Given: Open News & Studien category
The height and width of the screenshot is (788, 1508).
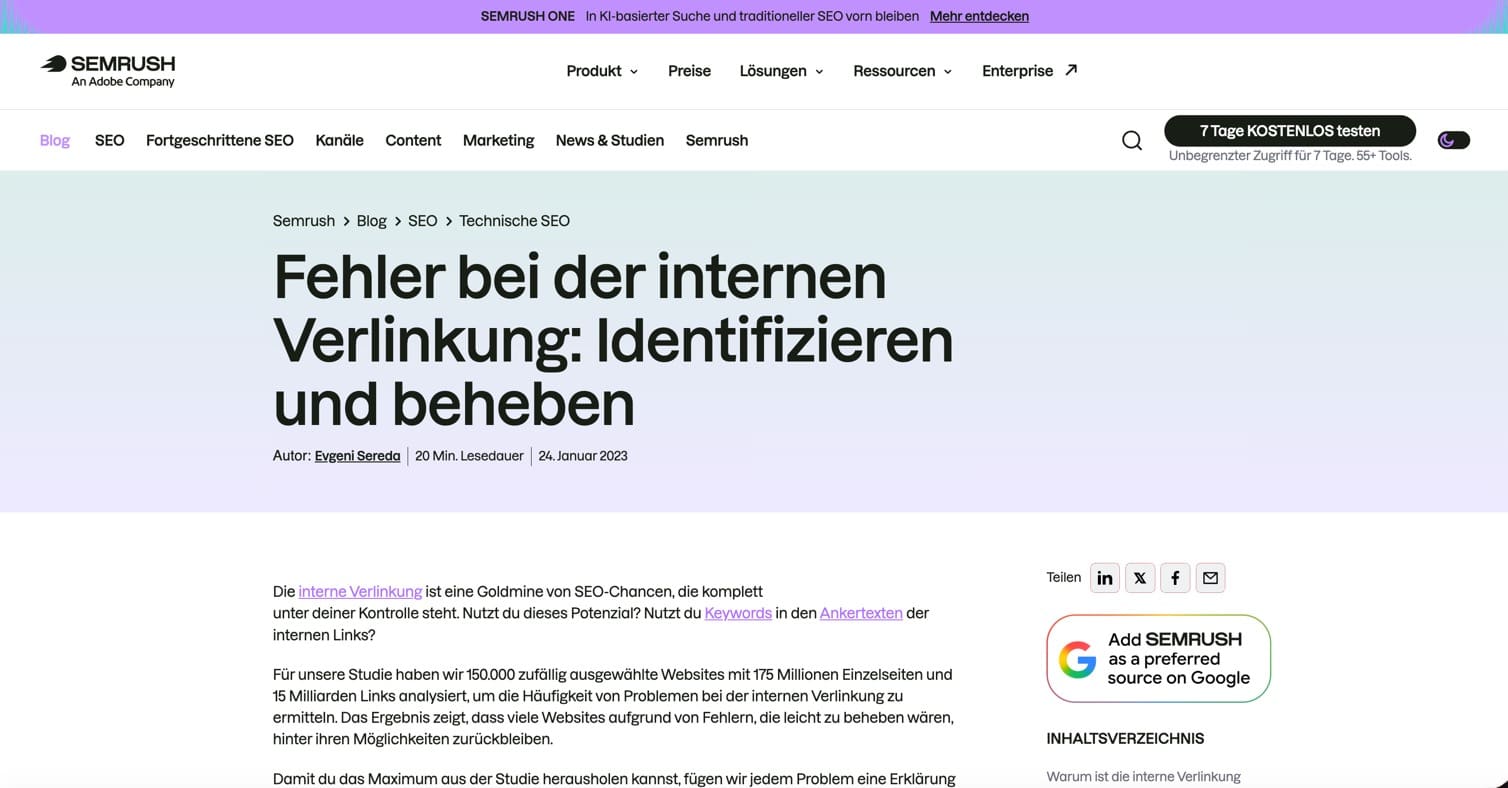Looking at the screenshot, I should pyautogui.click(x=610, y=140).
